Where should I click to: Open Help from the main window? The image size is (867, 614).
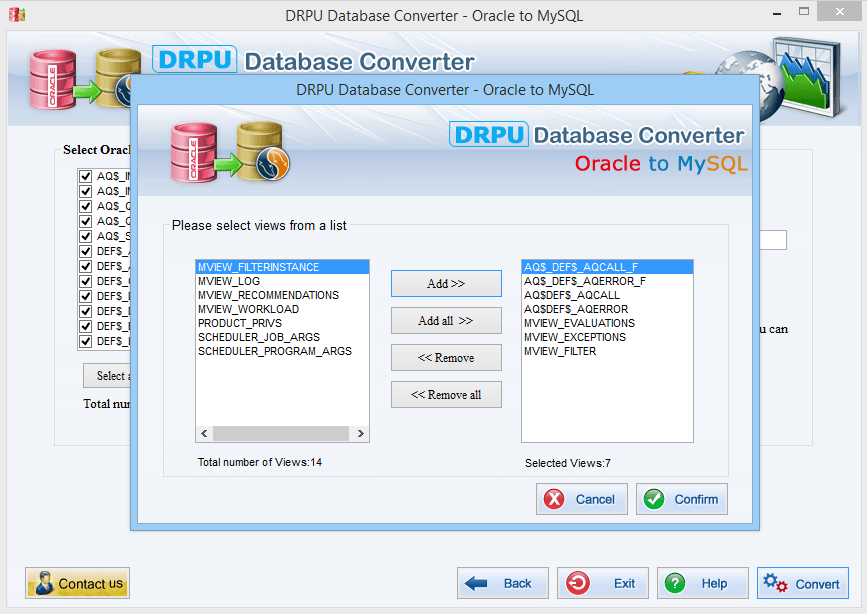pyautogui.click(x=703, y=583)
